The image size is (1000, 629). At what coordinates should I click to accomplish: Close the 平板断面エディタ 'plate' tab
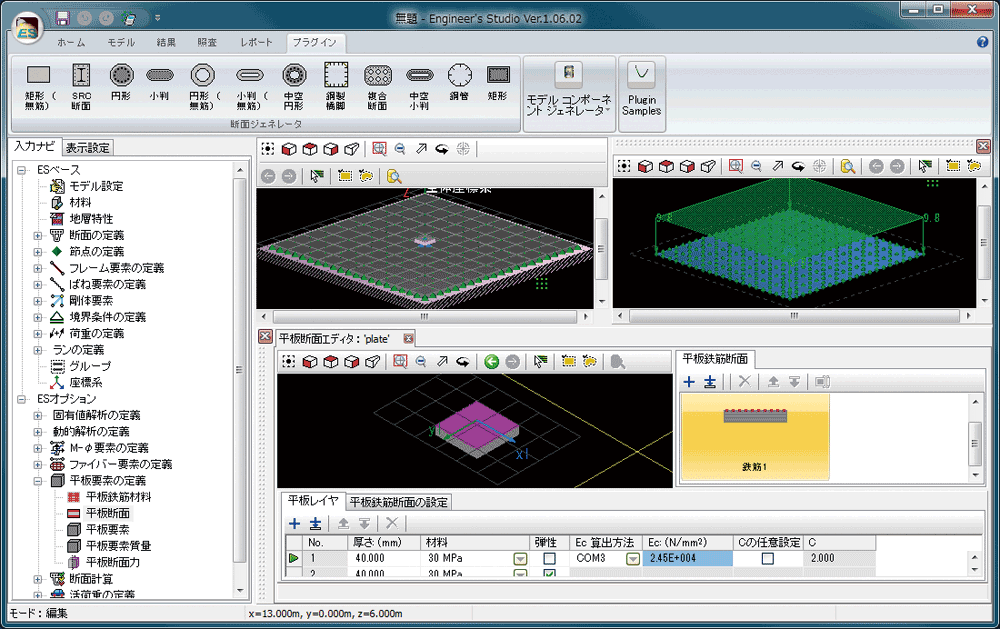(408, 339)
